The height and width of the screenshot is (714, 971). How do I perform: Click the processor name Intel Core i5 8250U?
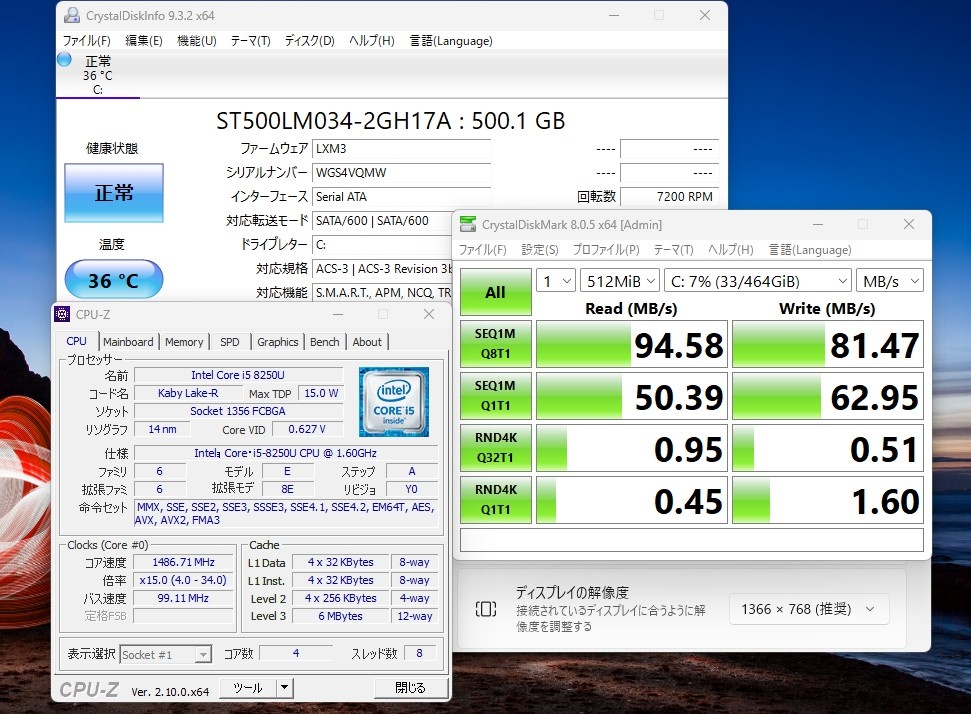[238, 375]
